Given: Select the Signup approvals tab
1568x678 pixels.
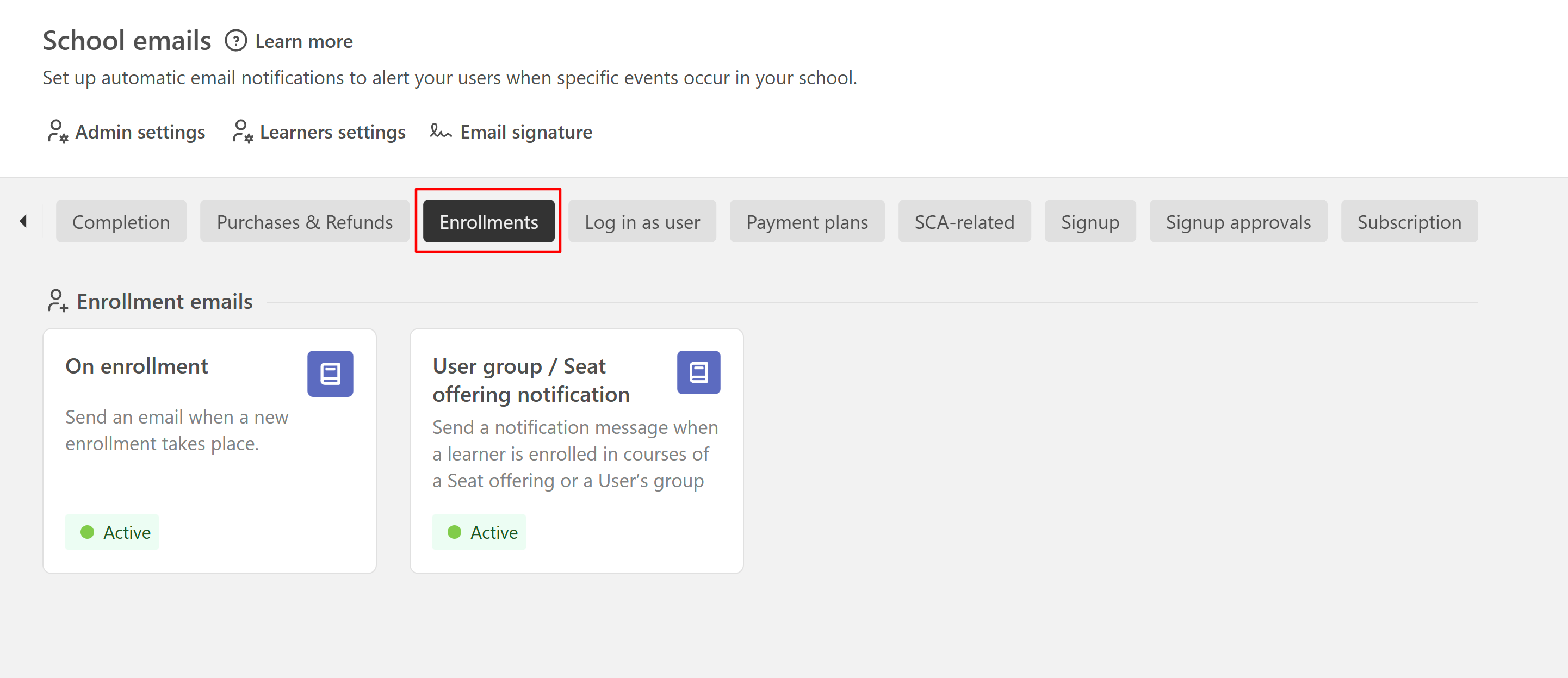Looking at the screenshot, I should 1237,221.
